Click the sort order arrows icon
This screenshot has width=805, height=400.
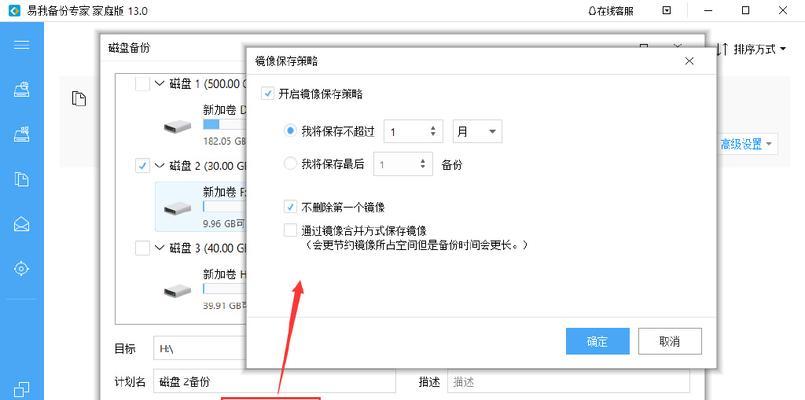tap(722, 49)
